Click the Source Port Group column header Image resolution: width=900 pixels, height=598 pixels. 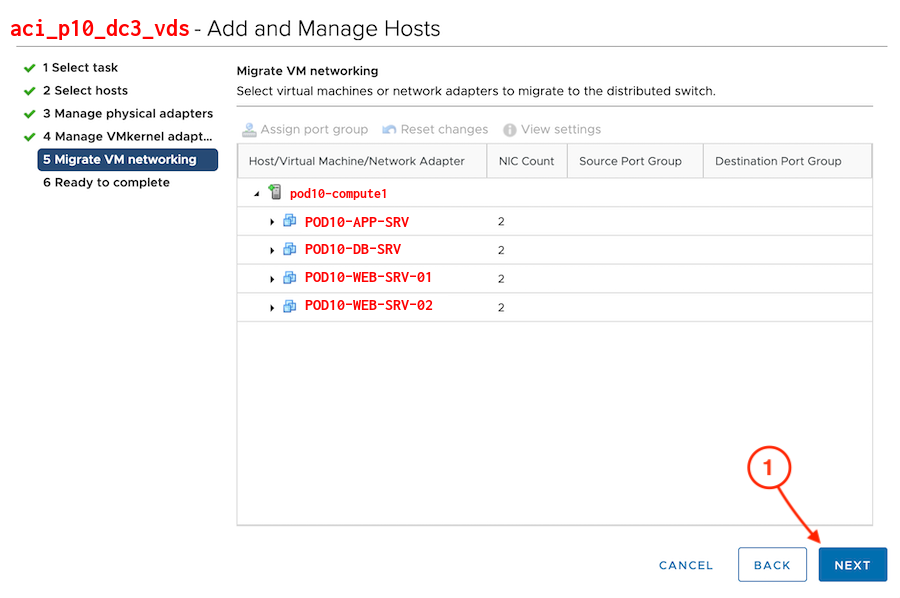point(630,161)
